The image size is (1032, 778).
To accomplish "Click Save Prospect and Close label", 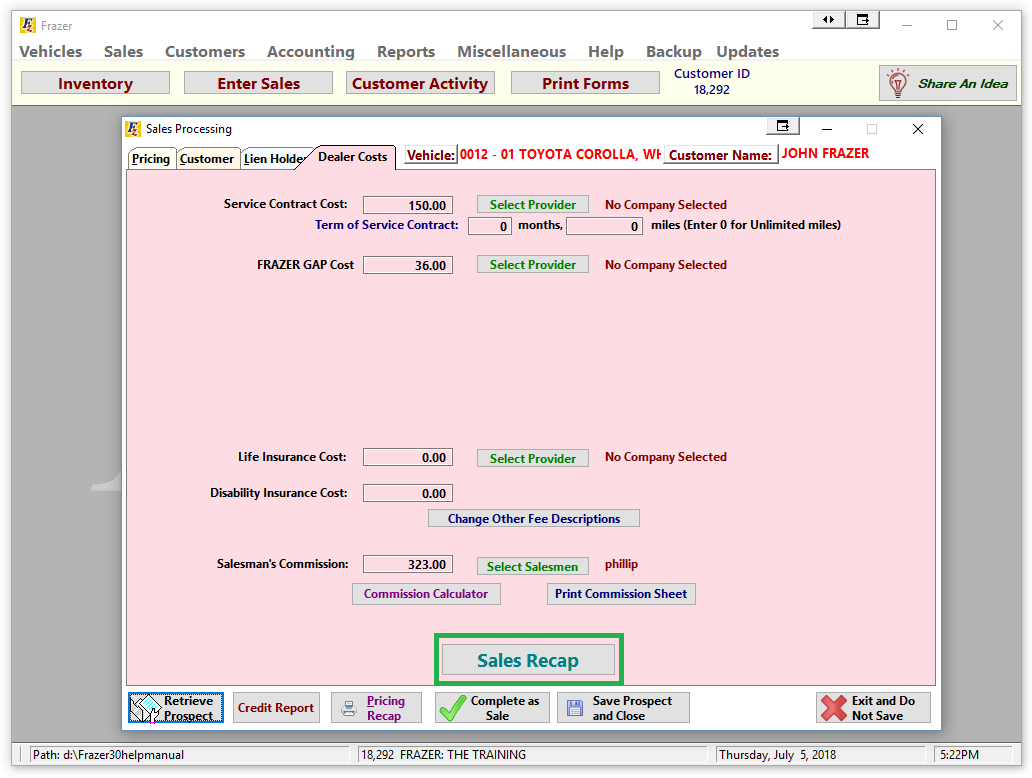I will tap(632, 708).
